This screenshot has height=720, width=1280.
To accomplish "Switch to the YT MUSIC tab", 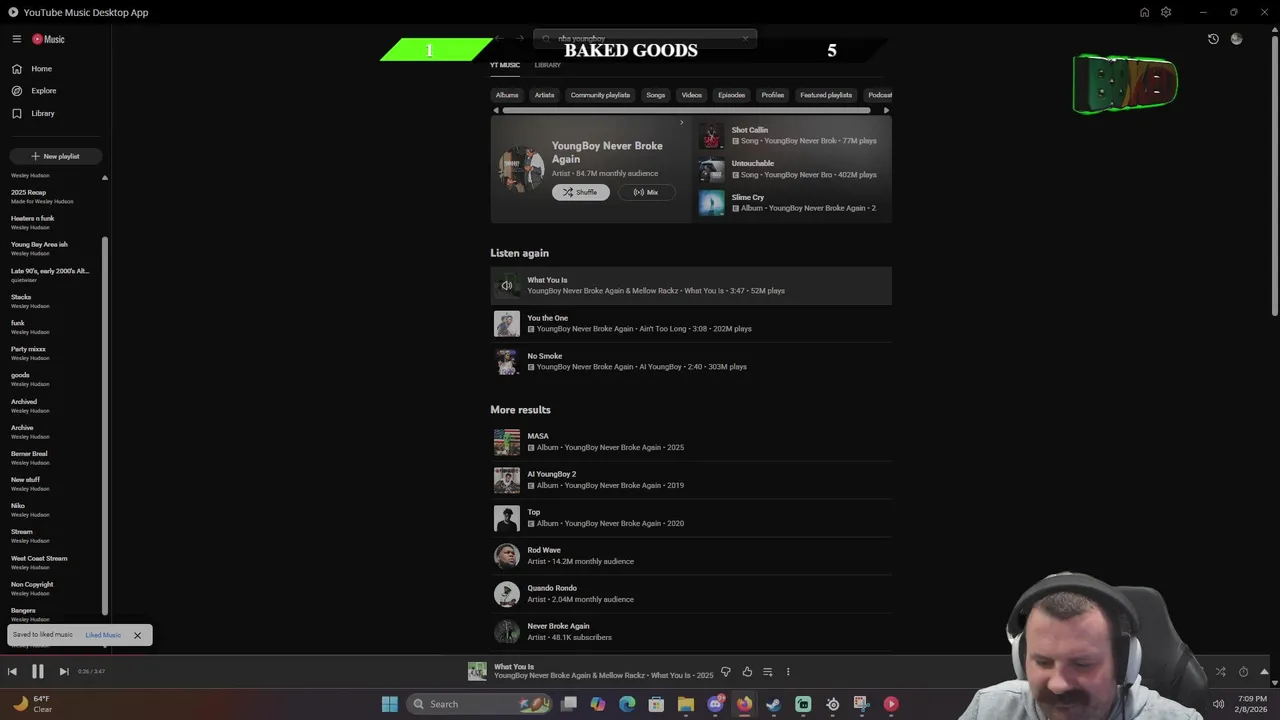I will (505, 65).
